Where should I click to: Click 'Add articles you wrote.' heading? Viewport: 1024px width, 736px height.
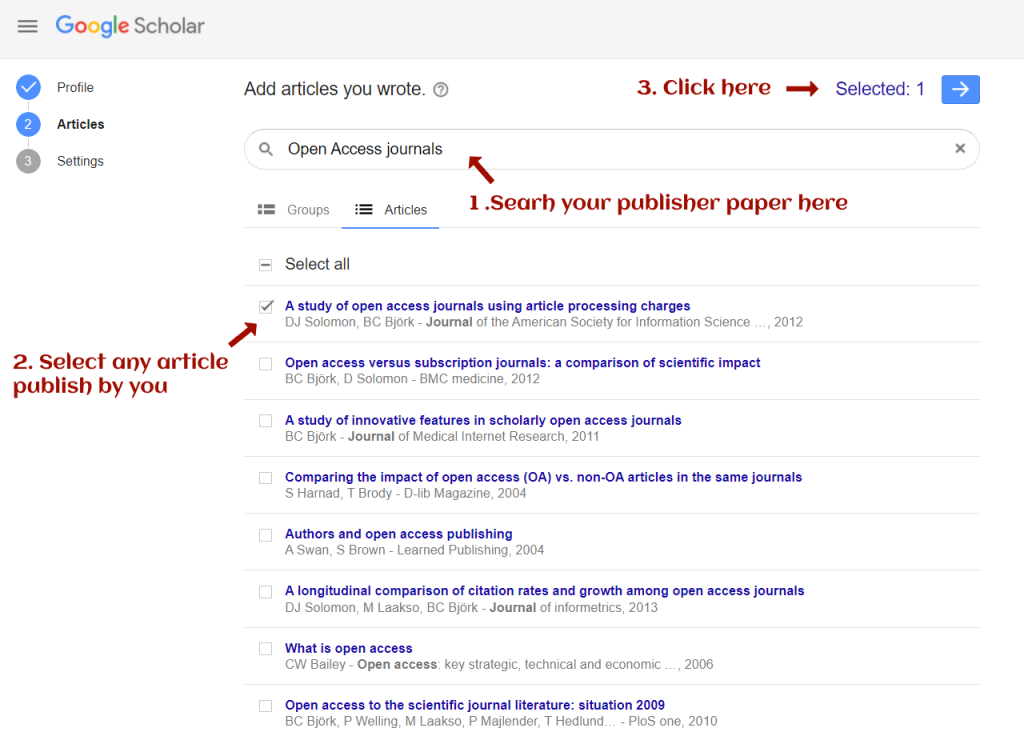pyautogui.click(x=334, y=89)
